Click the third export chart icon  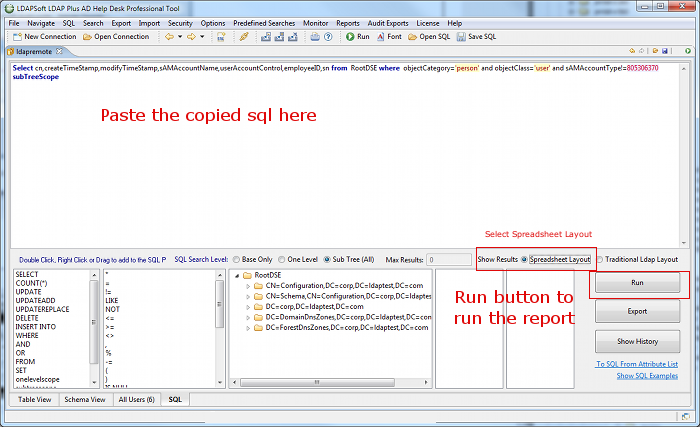(293, 37)
